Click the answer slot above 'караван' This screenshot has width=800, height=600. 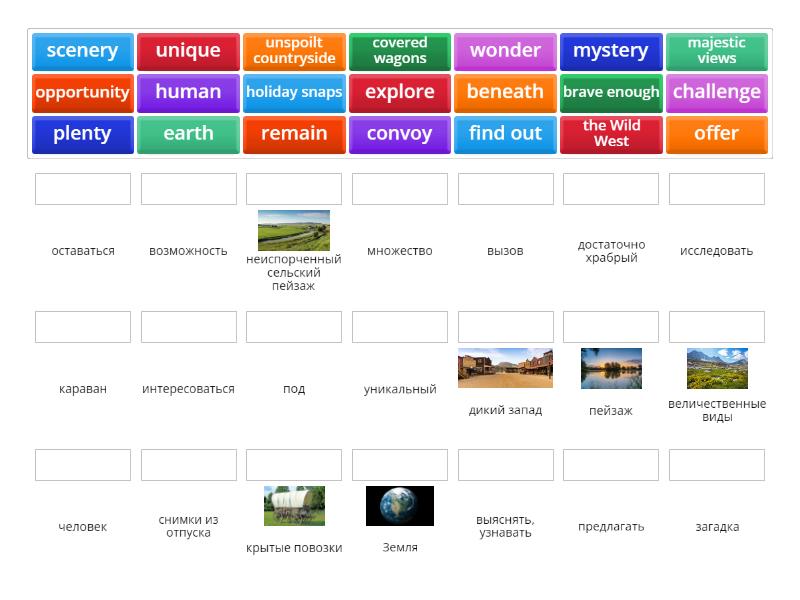(83, 327)
